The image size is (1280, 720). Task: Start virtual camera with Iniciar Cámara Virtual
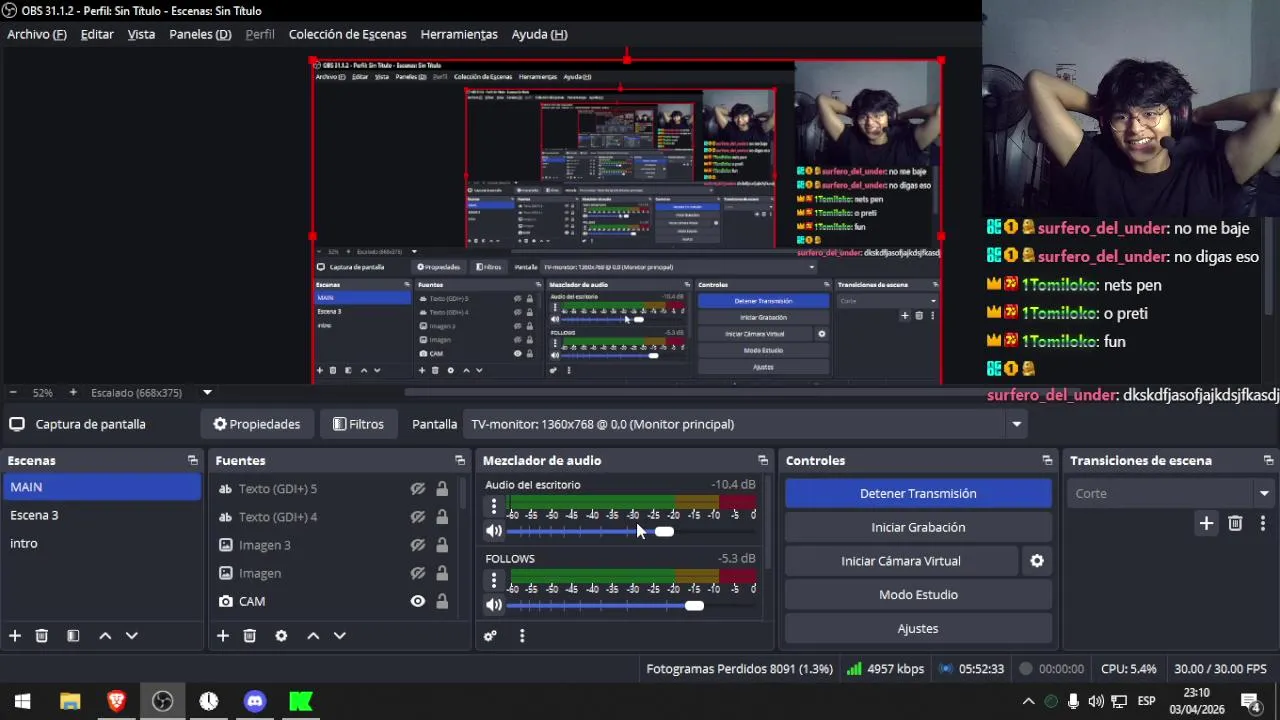tap(901, 561)
